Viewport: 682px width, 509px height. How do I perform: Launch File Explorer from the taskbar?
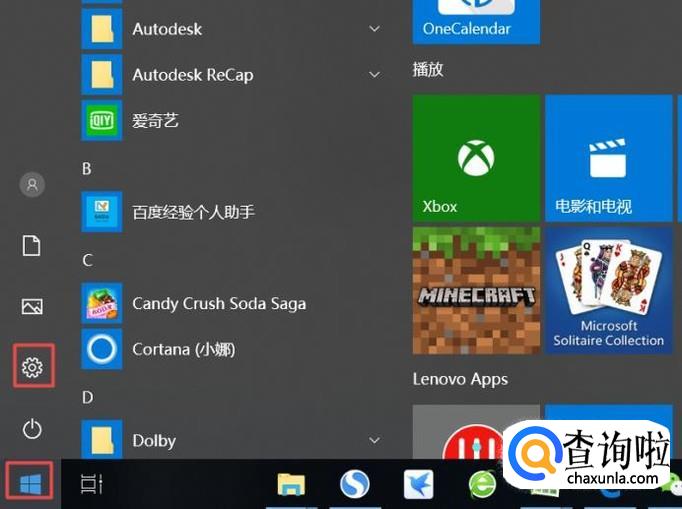[291, 484]
